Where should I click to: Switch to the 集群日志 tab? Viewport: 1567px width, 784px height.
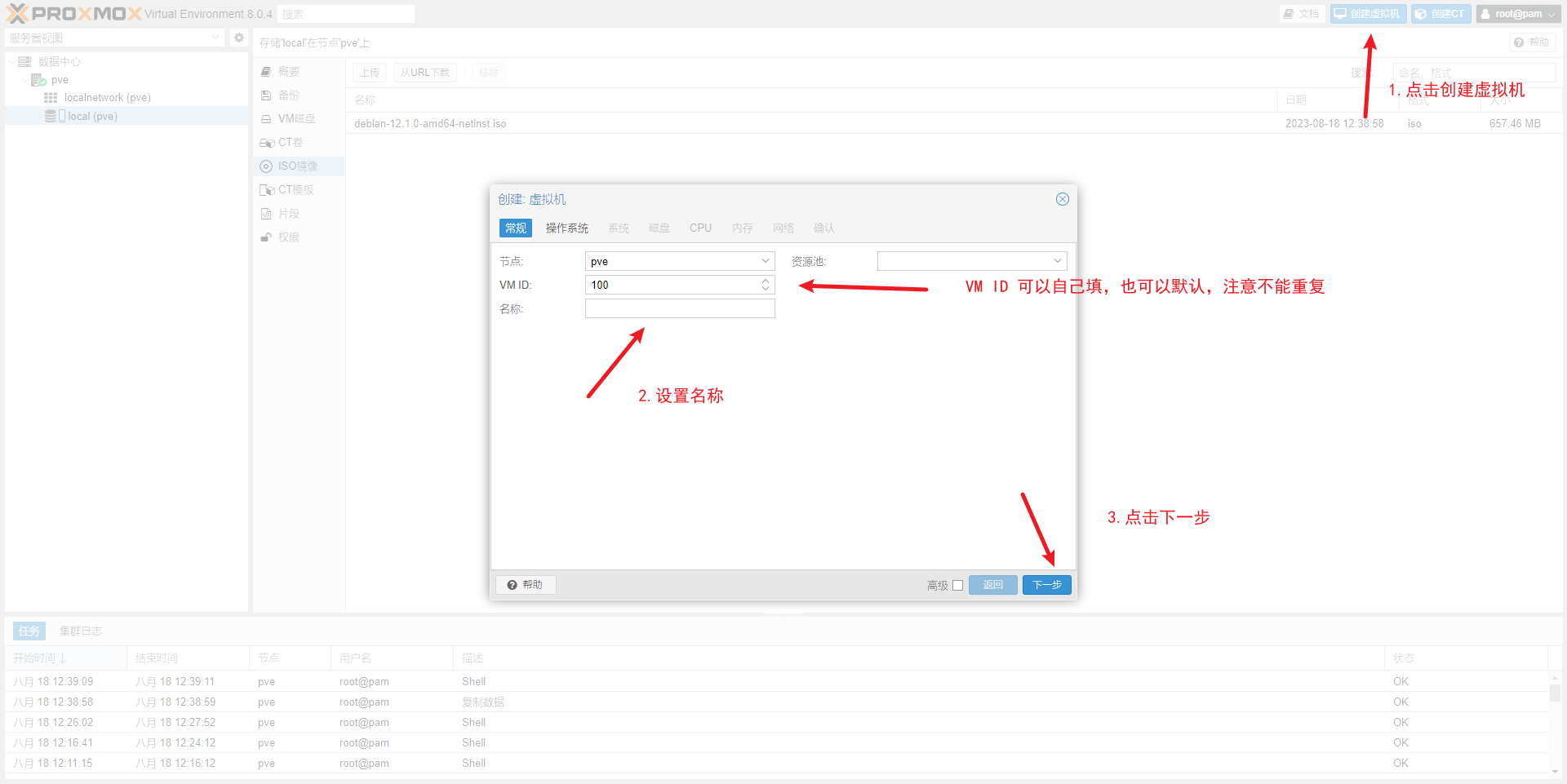coord(80,631)
